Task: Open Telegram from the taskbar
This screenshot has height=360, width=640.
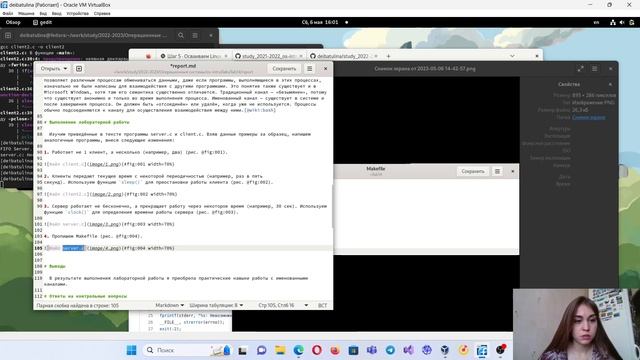Action: point(390,350)
